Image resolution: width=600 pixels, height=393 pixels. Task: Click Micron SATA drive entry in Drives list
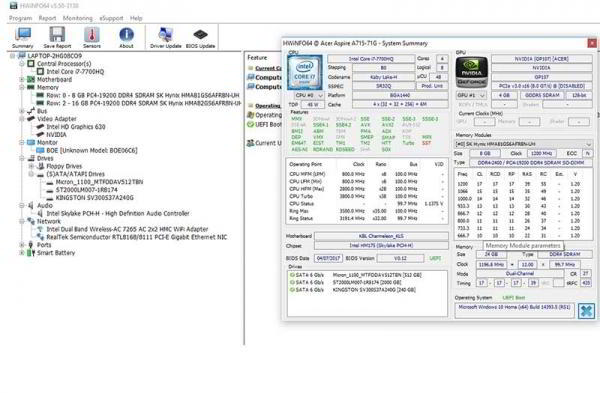(x=355, y=275)
